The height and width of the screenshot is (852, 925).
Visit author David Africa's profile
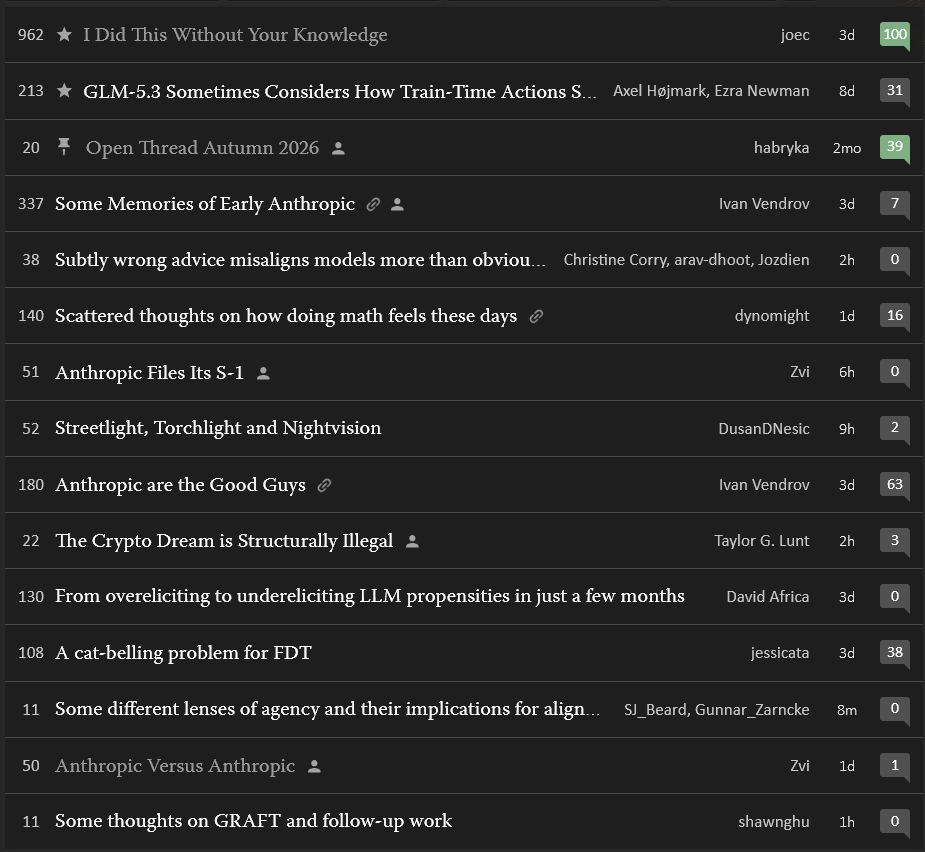767,597
